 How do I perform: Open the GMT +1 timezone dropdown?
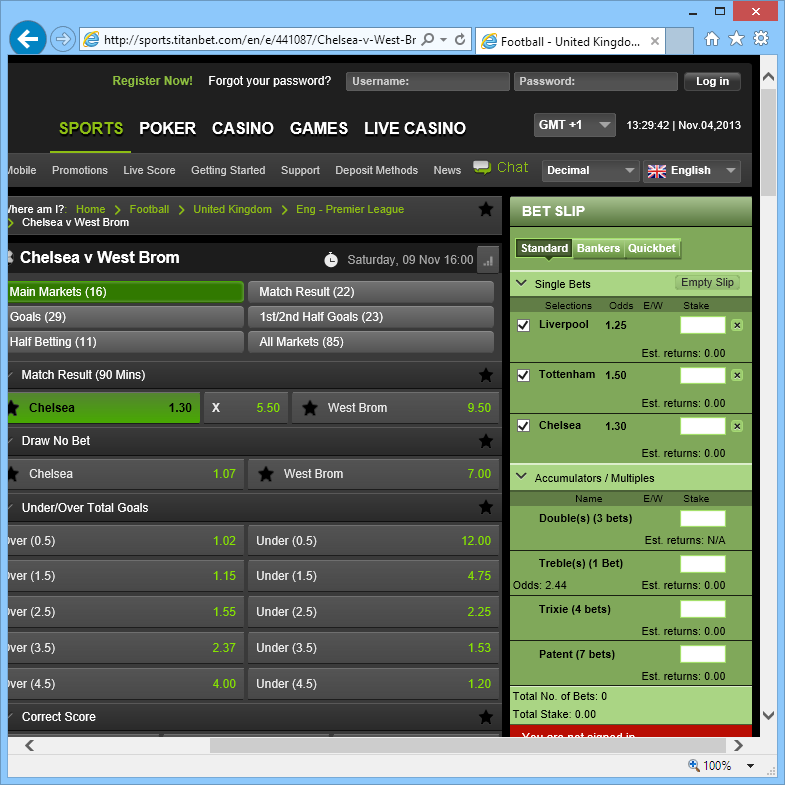tap(575, 125)
